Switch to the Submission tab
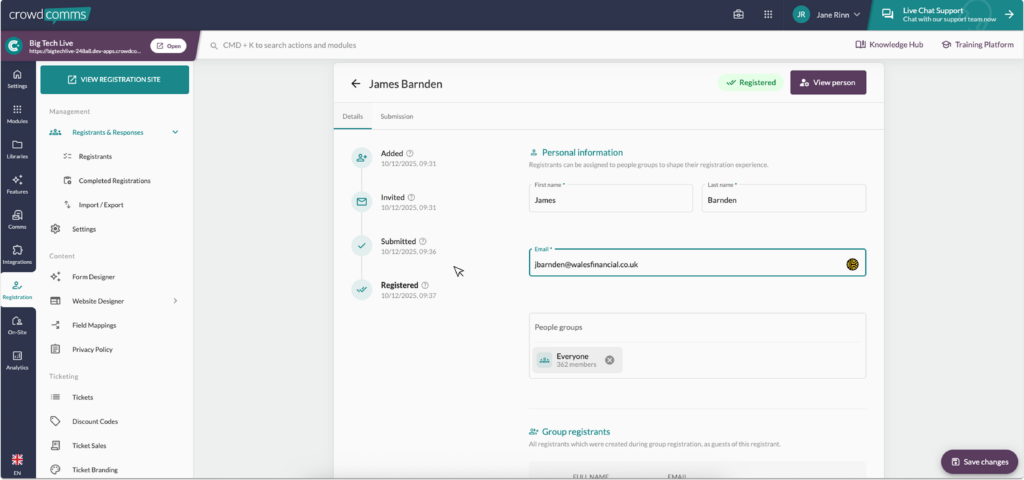This screenshot has height=480, width=1024. pyautogui.click(x=396, y=117)
